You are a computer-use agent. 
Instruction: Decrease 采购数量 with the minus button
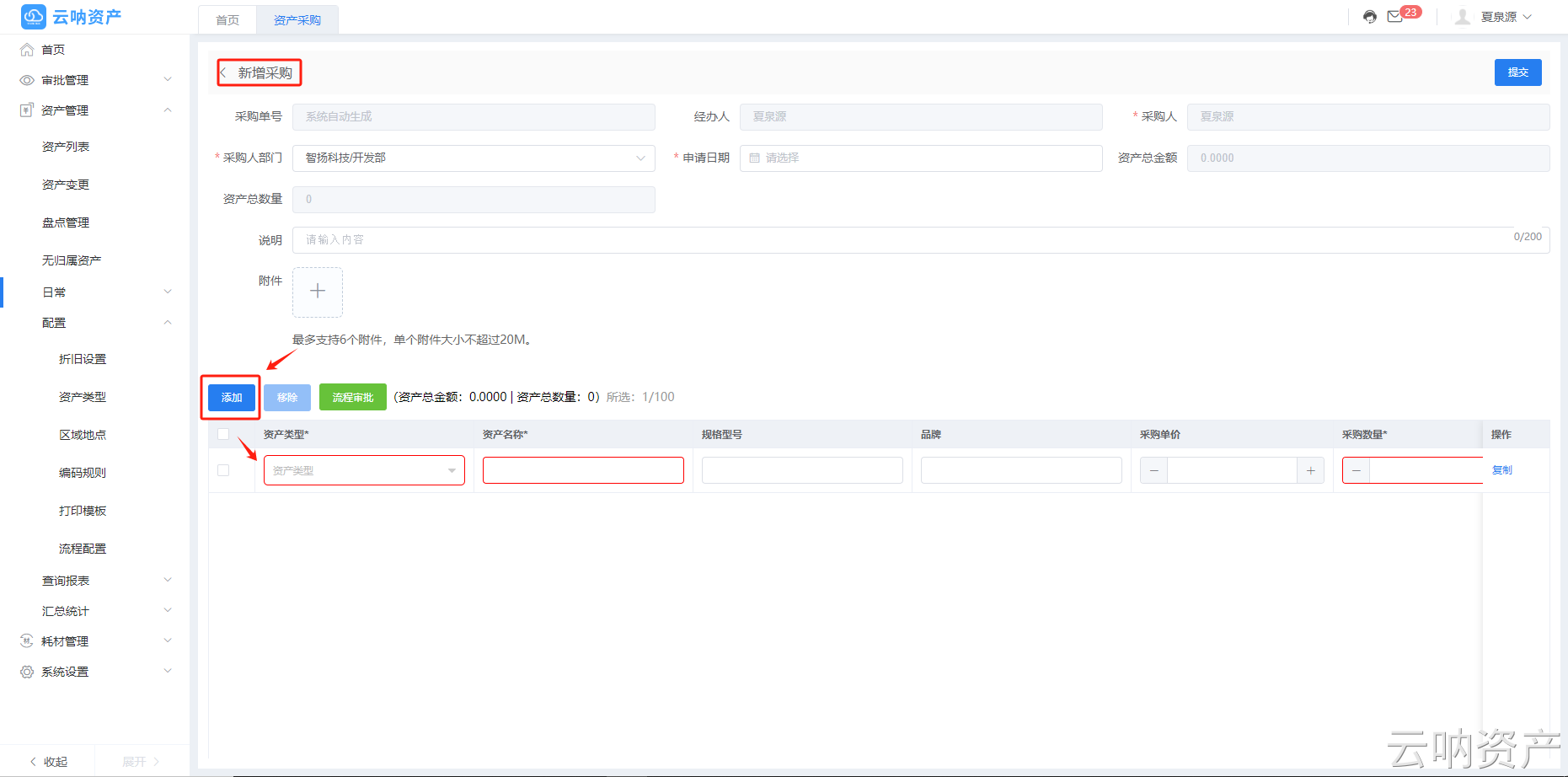pyautogui.click(x=1356, y=470)
